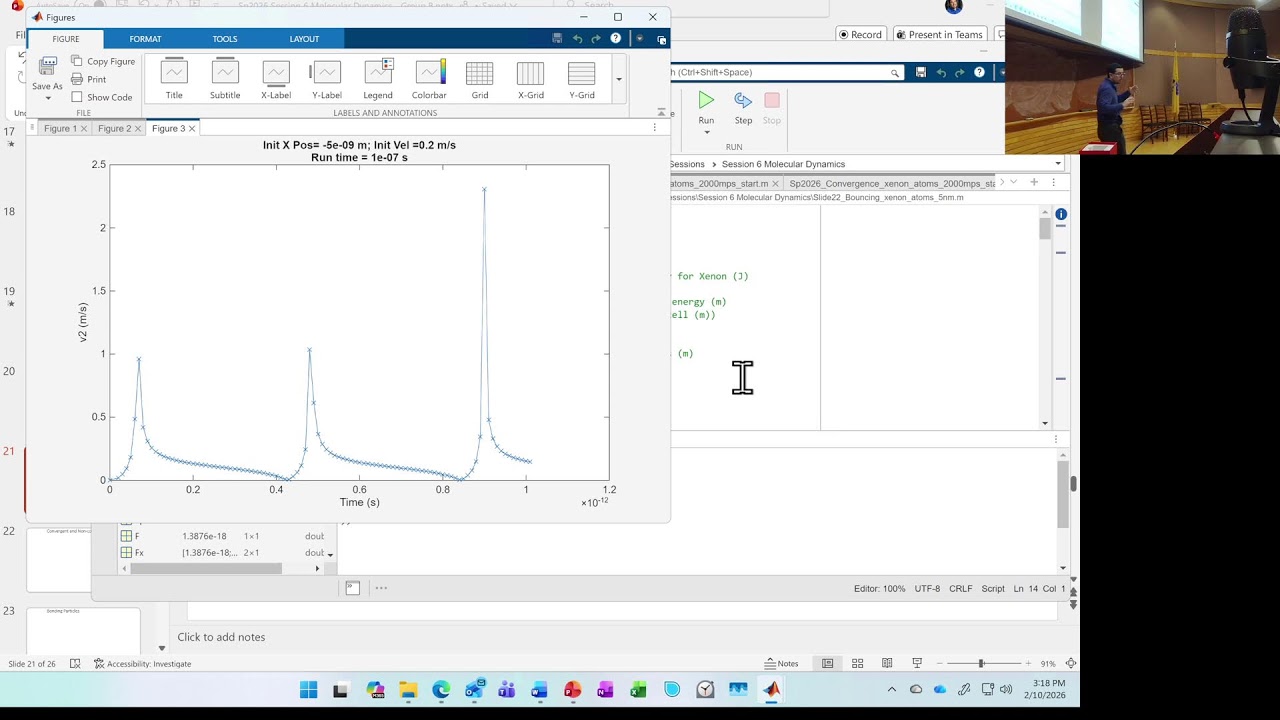This screenshot has width=1280, height=720.
Task: Insert a Legend on the plot
Action: point(378,79)
